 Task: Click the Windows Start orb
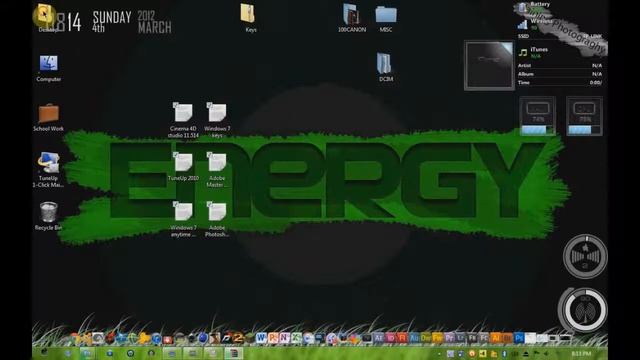(x=44, y=353)
